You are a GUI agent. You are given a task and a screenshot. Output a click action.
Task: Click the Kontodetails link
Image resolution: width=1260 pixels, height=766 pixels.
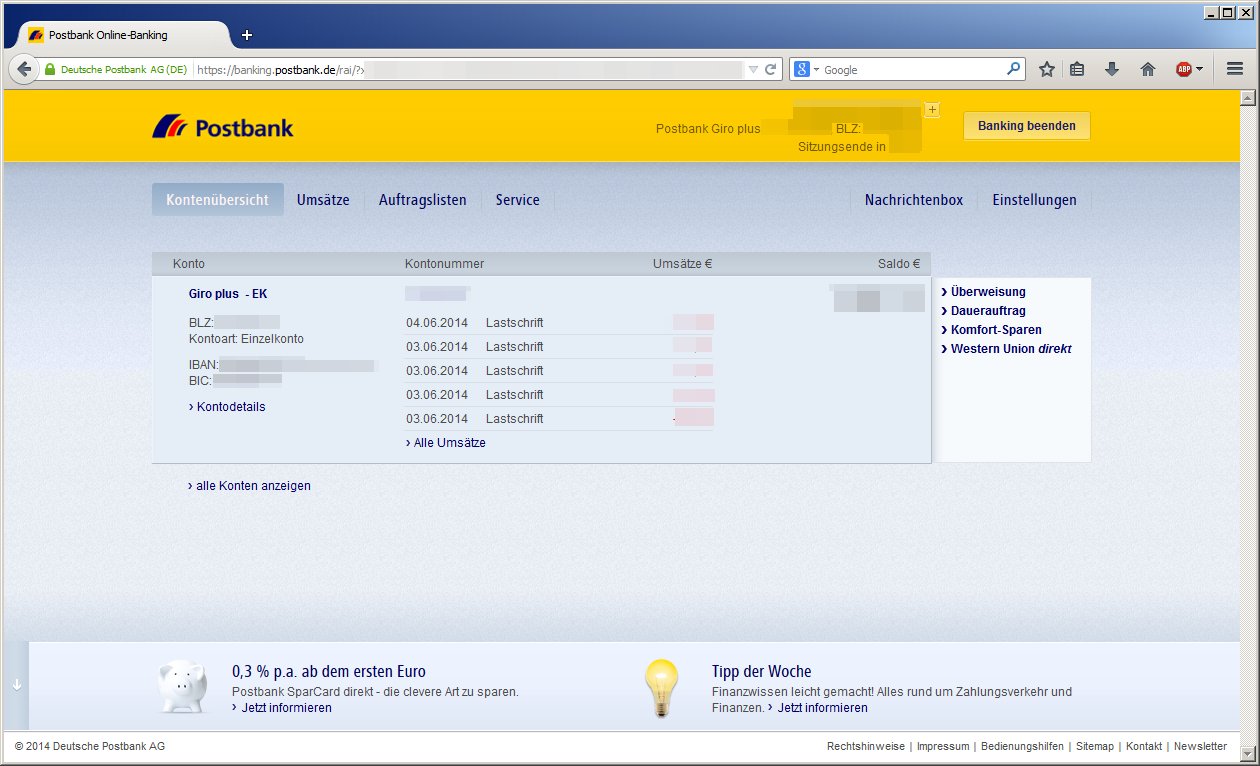(x=230, y=407)
